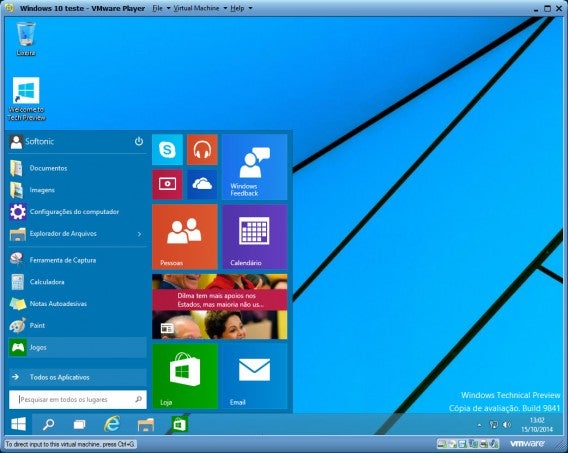This screenshot has height=453, width=568.
Task: Click the volume speaker tray icon
Action: pos(507,425)
